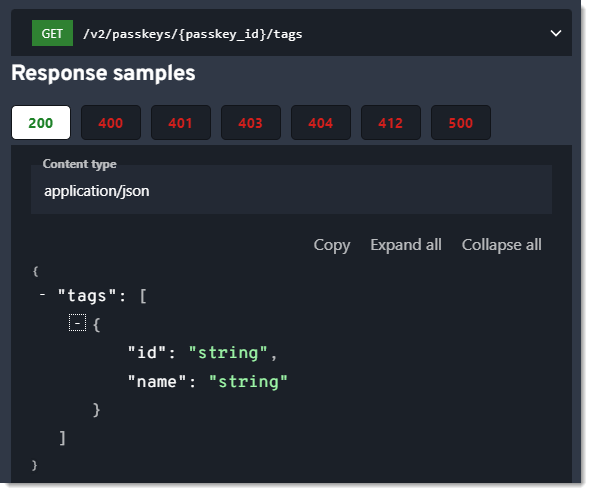The width and height of the screenshot is (591, 493).
Task: Click the "id" key in the JSON
Action: [x=147, y=353]
